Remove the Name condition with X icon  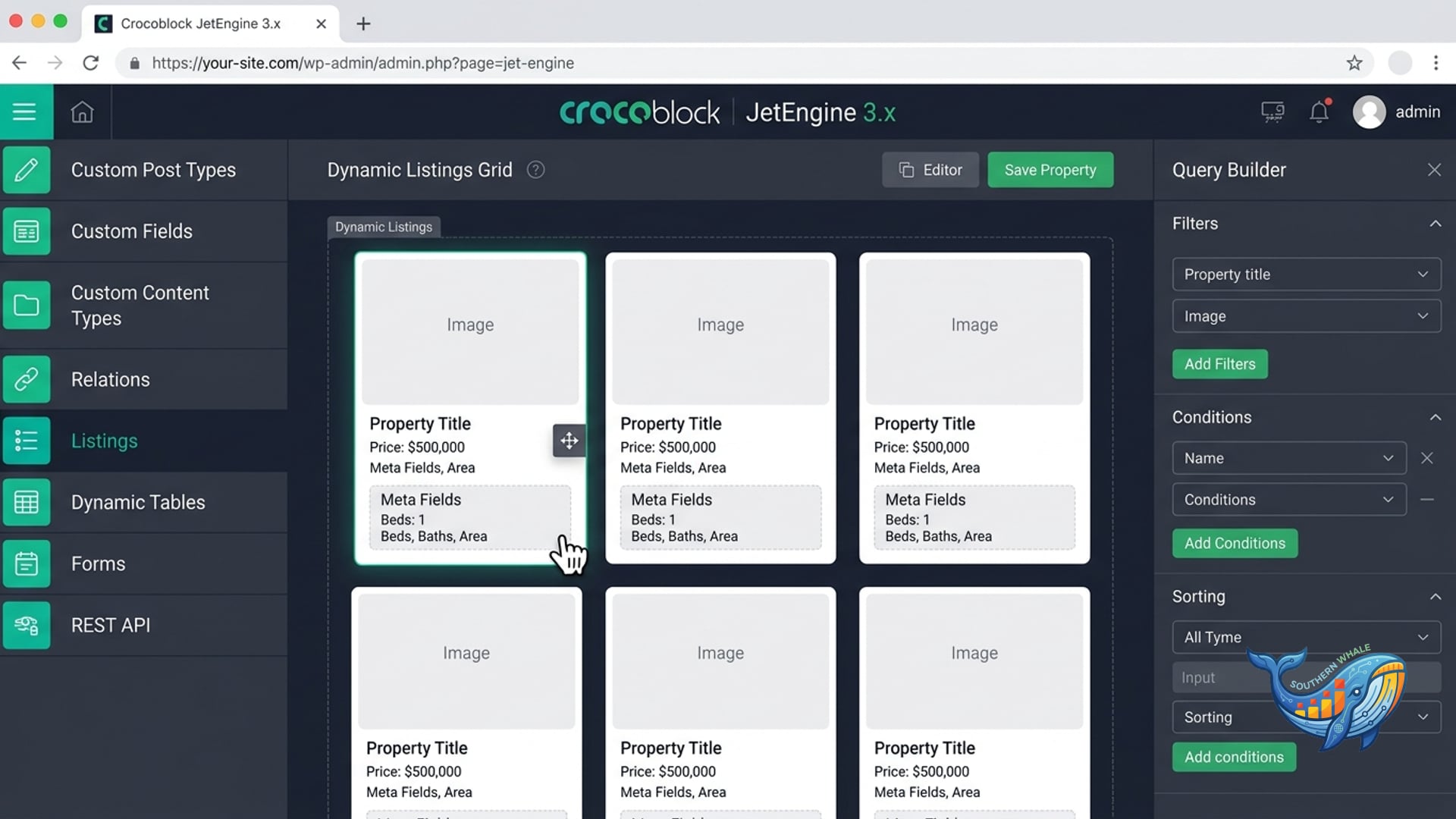click(1427, 458)
